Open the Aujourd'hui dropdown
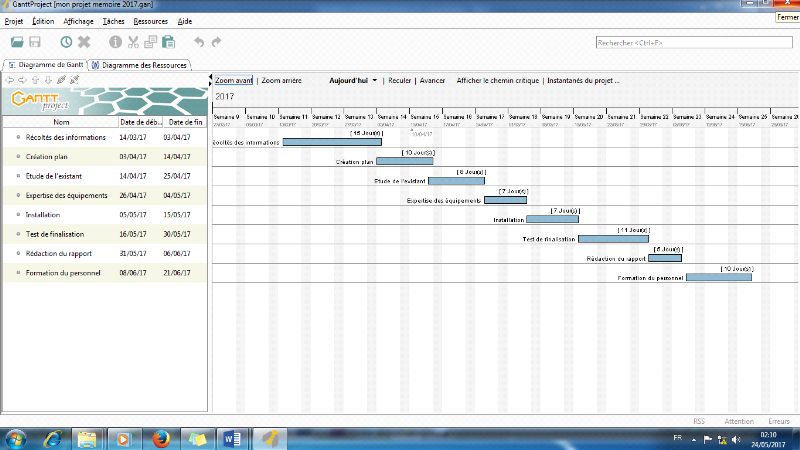800x450 pixels. (x=353, y=81)
